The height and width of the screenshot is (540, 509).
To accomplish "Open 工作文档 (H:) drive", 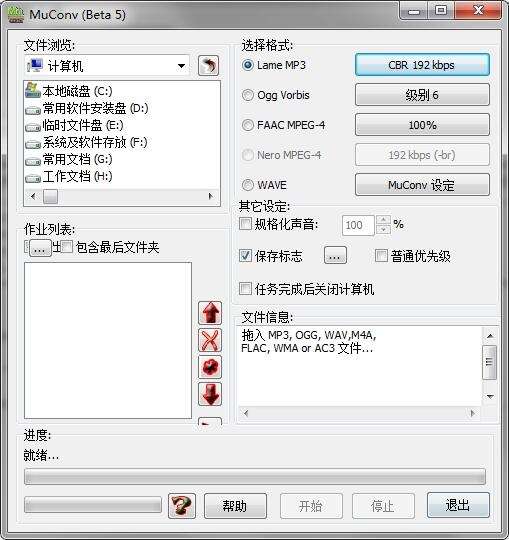I will (x=69, y=176).
